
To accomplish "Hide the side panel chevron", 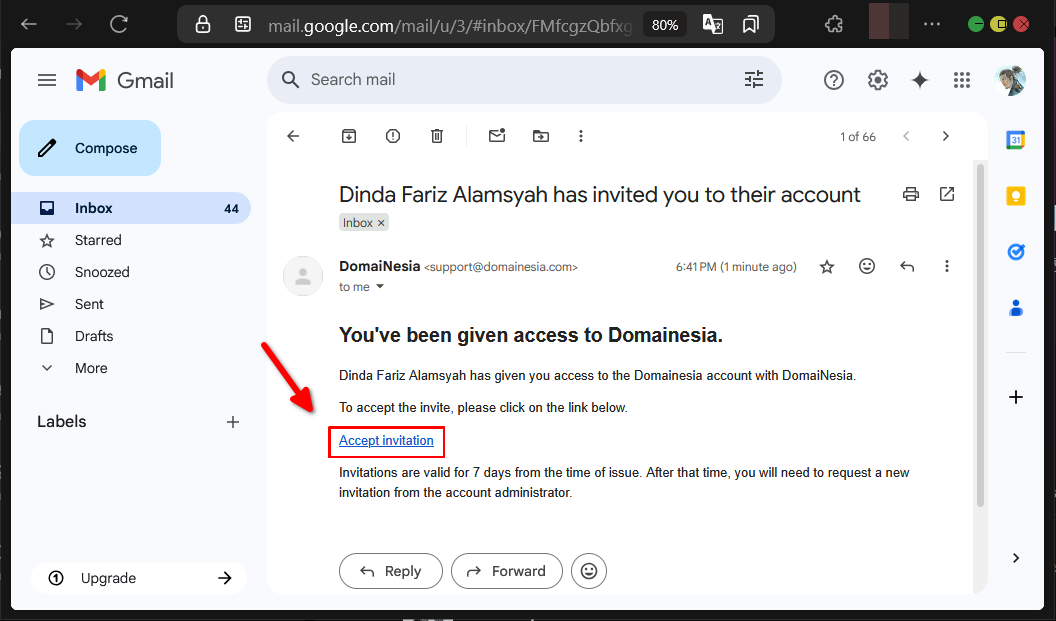I will tap(1016, 558).
